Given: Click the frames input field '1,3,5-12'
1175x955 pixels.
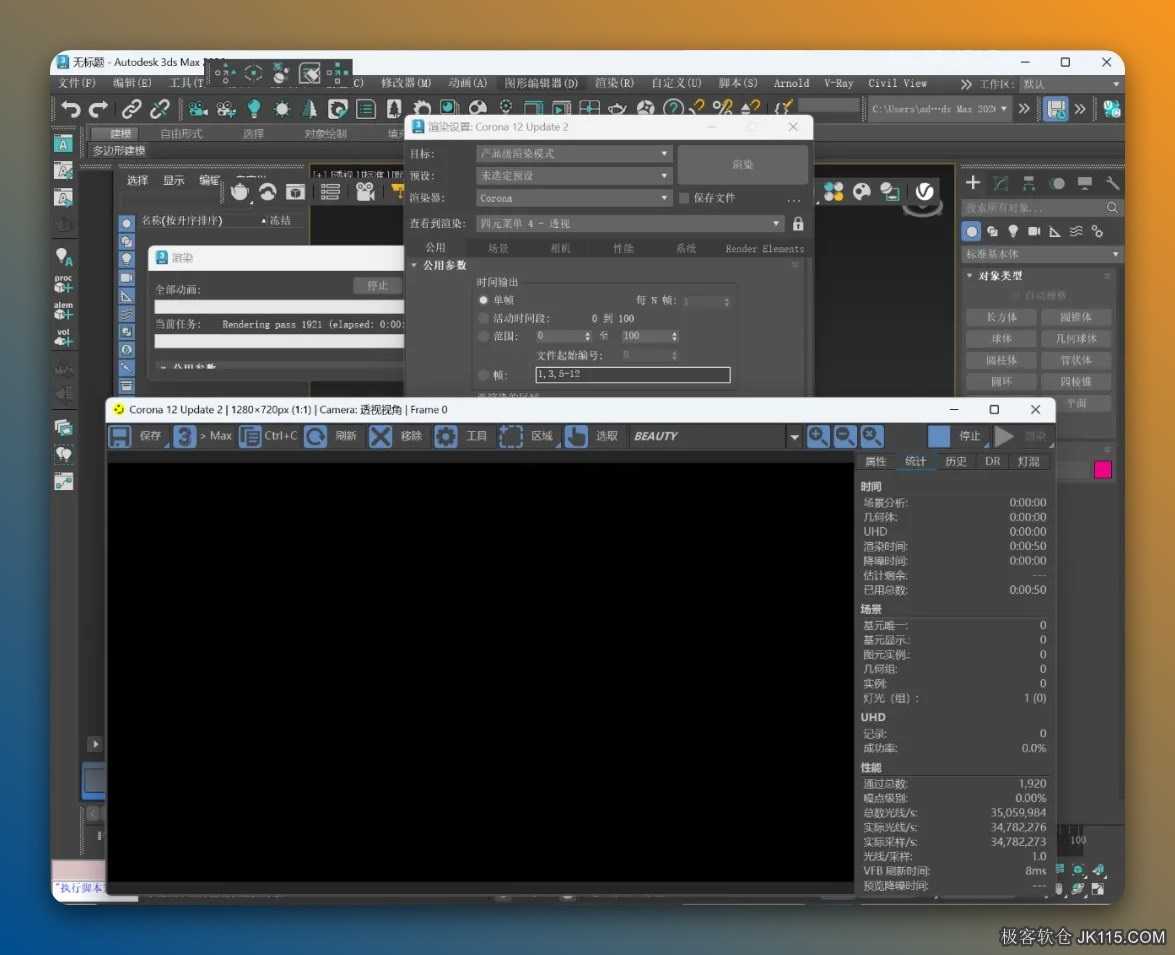Looking at the screenshot, I should click(632, 374).
